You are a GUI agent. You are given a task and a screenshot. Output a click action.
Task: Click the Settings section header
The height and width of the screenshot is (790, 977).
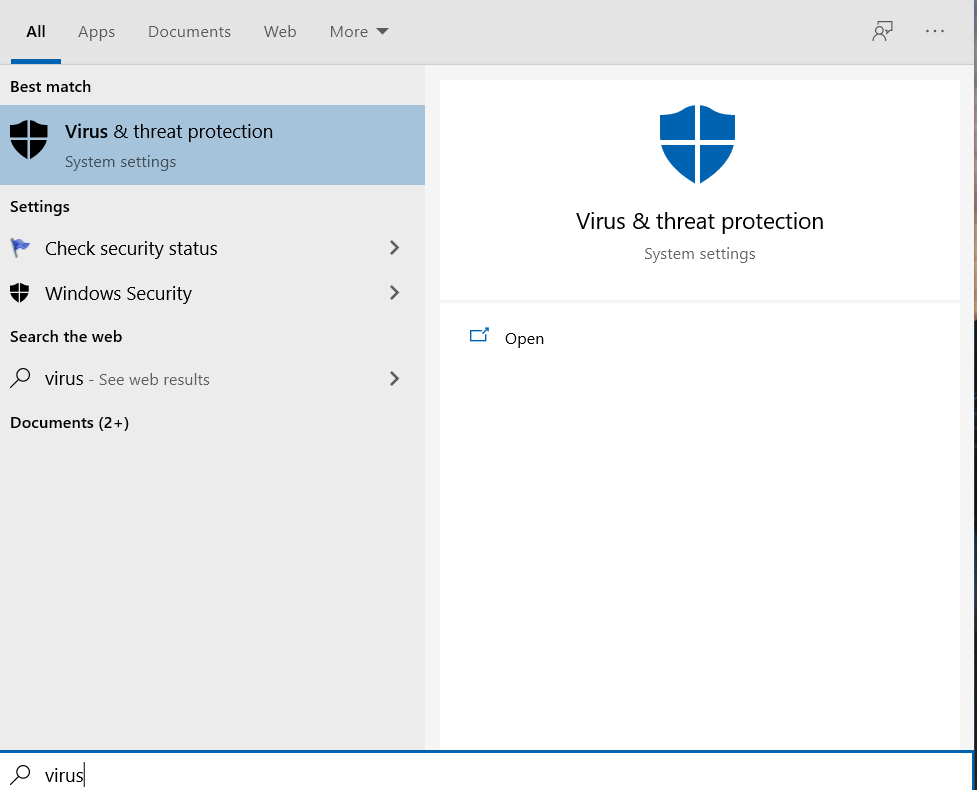40,206
